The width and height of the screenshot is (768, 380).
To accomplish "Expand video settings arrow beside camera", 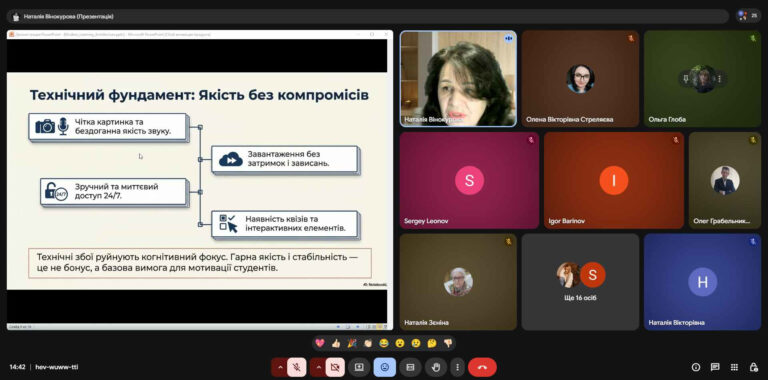I will tap(318, 367).
